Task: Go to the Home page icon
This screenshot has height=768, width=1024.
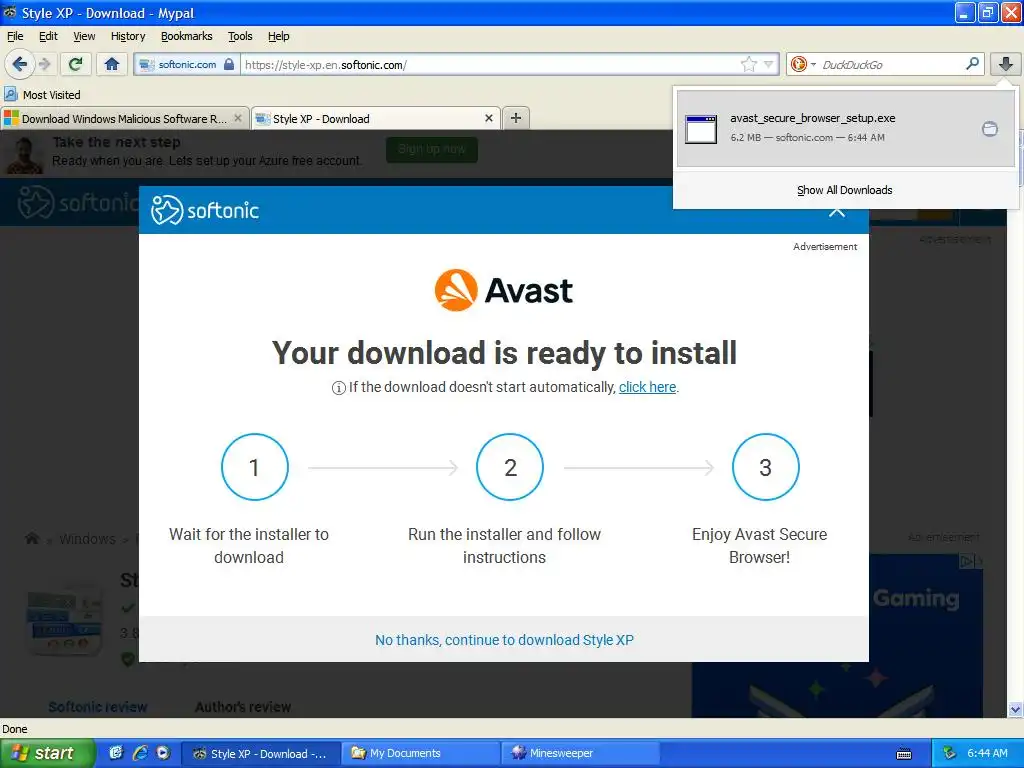Action: pos(112,64)
